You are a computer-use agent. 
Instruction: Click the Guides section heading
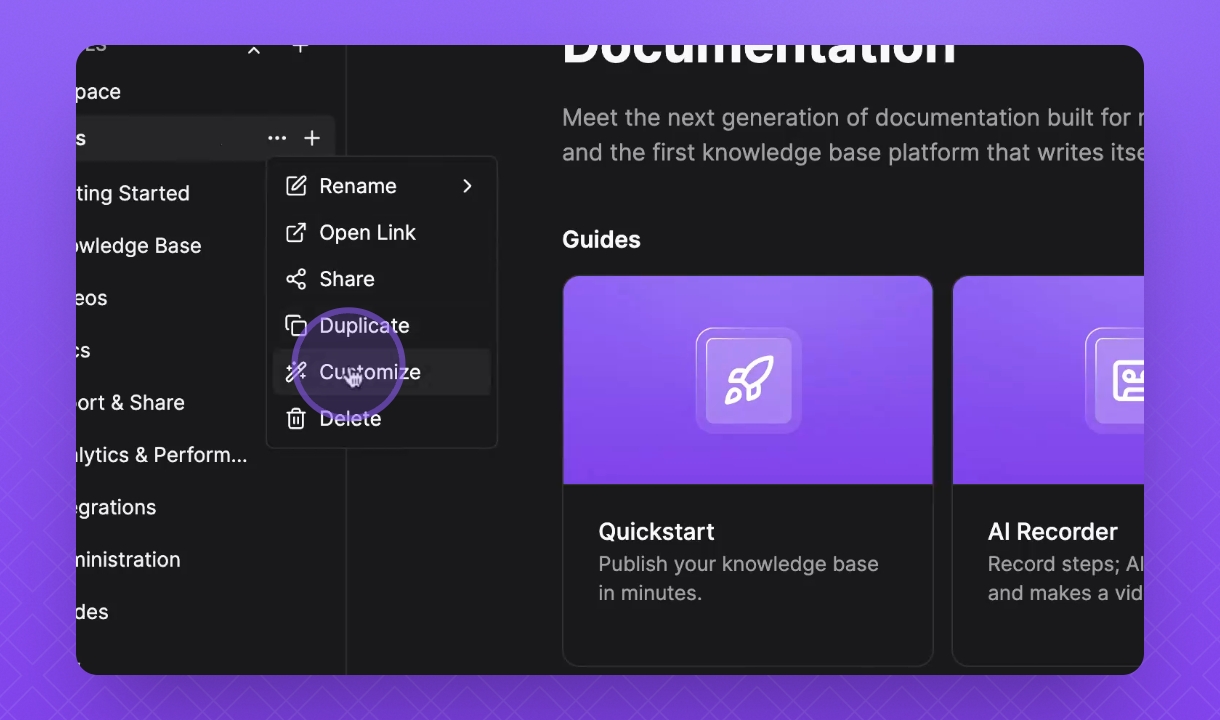(601, 240)
